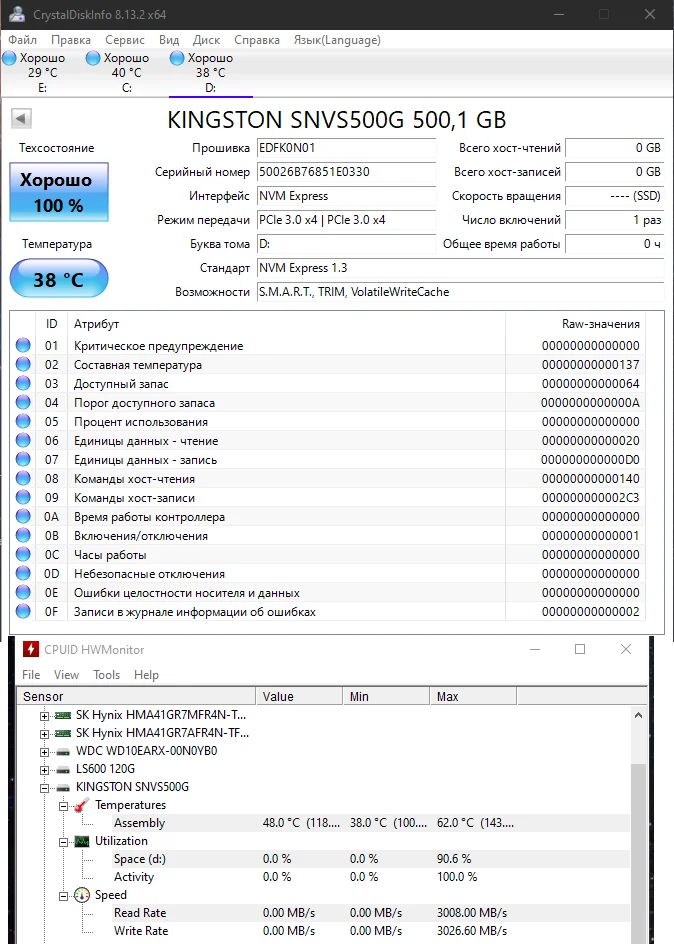Viewport: 674px width, 944px height.
Task: Expand the WDC WD10EARX-00N0YB0 node
Action: [45, 753]
